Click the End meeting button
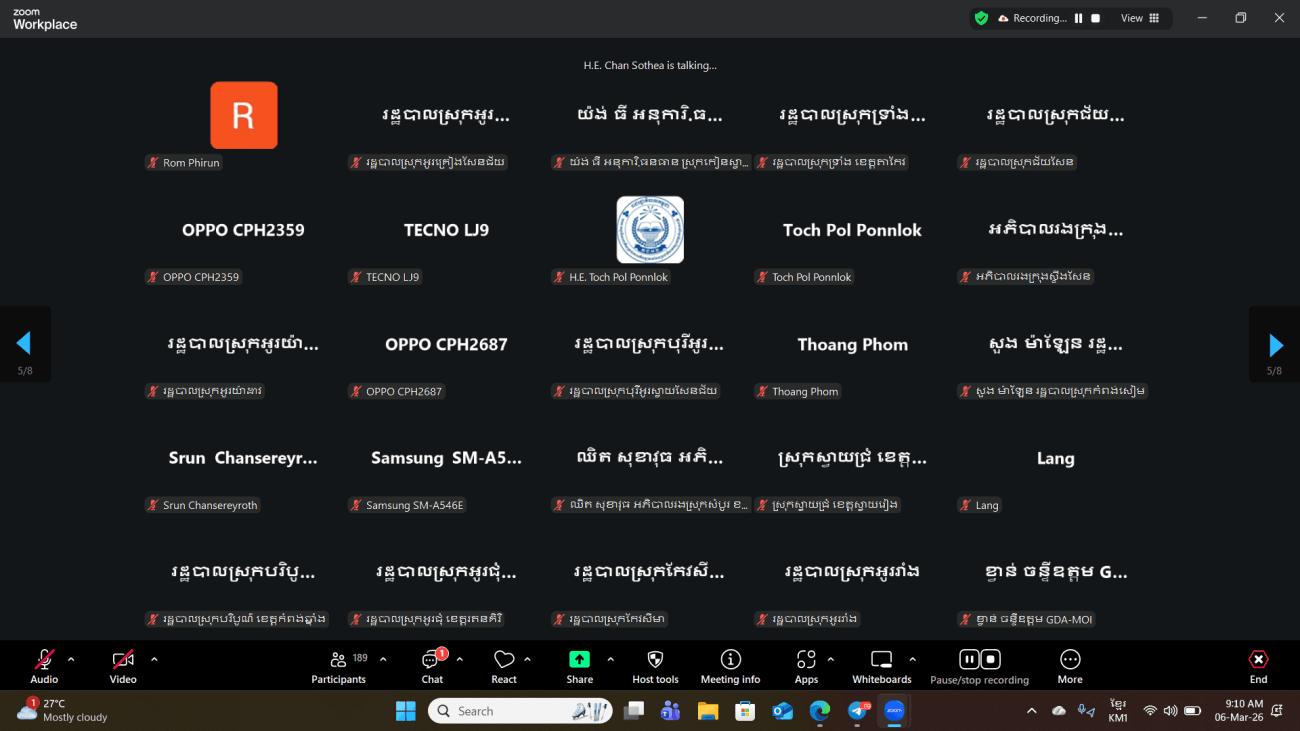The height and width of the screenshot is (731, 1300). [x=1258, y=667]
